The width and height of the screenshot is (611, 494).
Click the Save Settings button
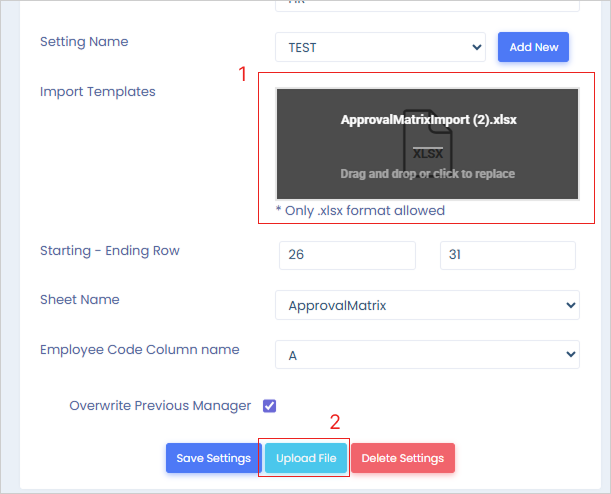point(213,458)
